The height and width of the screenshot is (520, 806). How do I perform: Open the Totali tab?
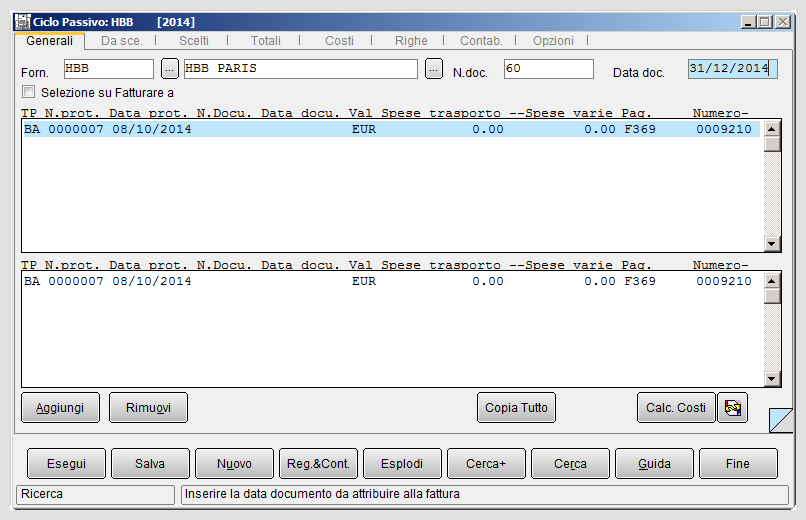coord(265,41)
